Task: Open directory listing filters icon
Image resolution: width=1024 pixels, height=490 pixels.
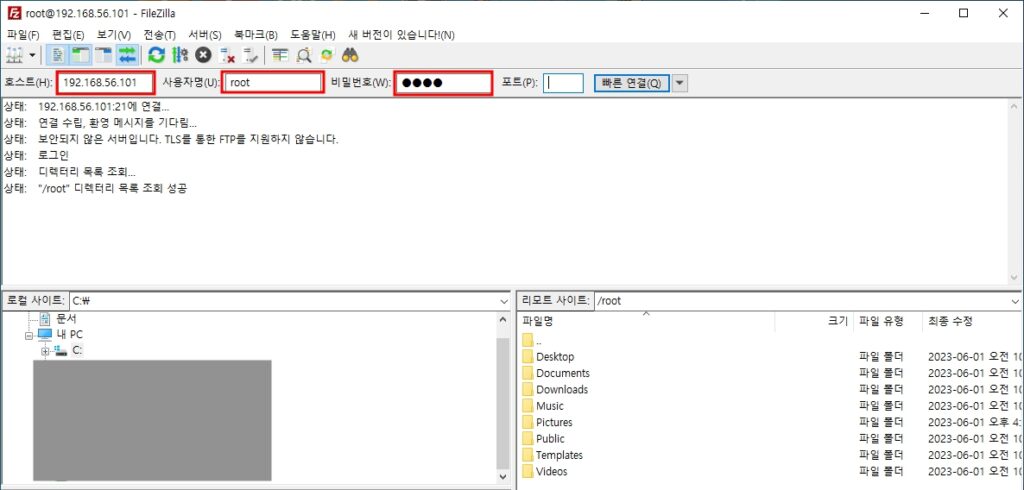Action: coord(280,56)
